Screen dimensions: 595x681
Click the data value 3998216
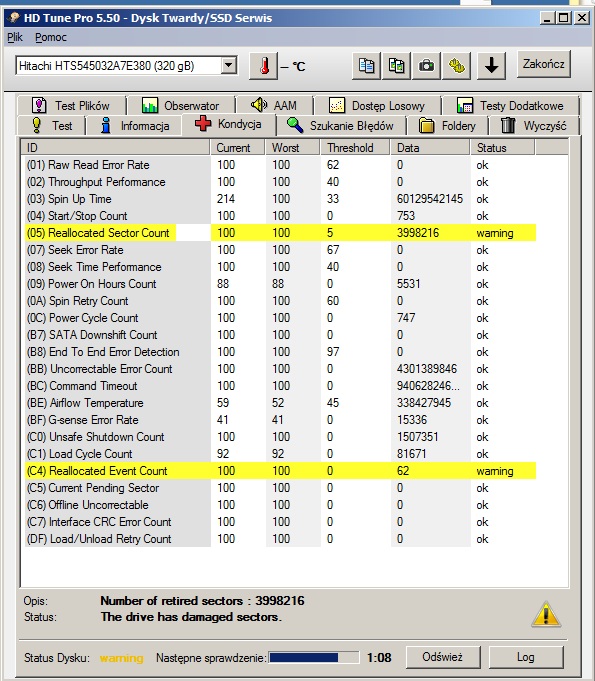(x=418, y=233)
